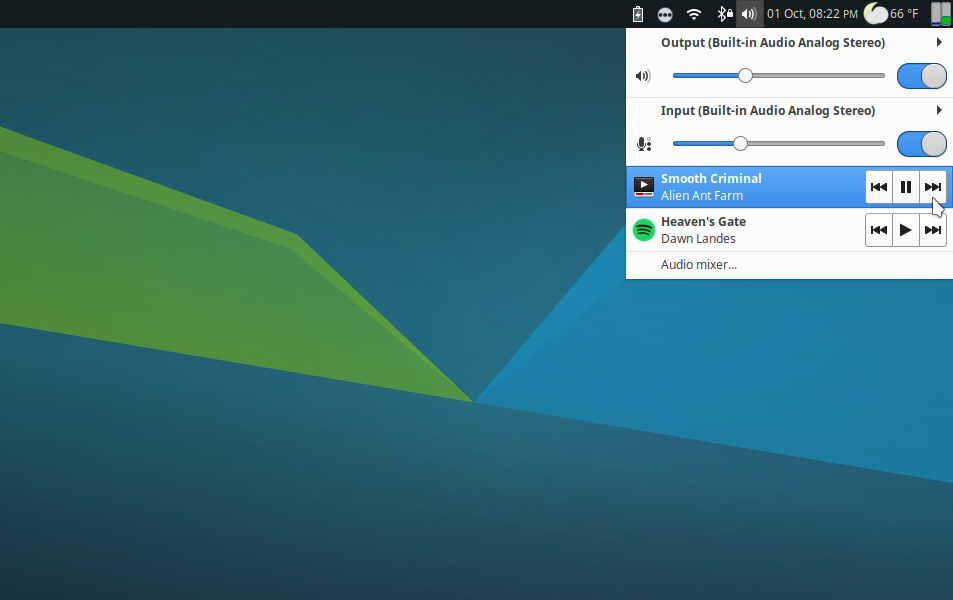The image size is (953, 600).
Task: Click the media player icon beside Smooth Criminal
Action: coord(644,186)
